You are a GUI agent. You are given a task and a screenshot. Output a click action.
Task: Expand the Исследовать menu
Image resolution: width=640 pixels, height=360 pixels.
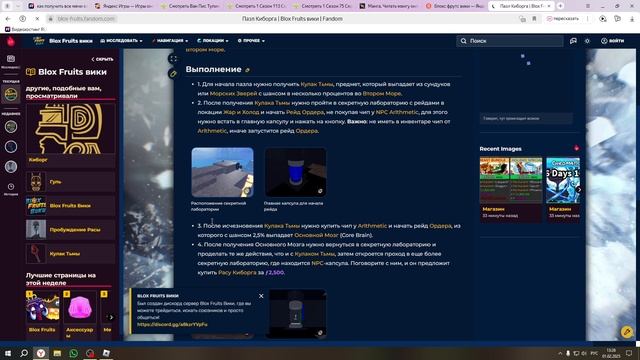[121, 41]
